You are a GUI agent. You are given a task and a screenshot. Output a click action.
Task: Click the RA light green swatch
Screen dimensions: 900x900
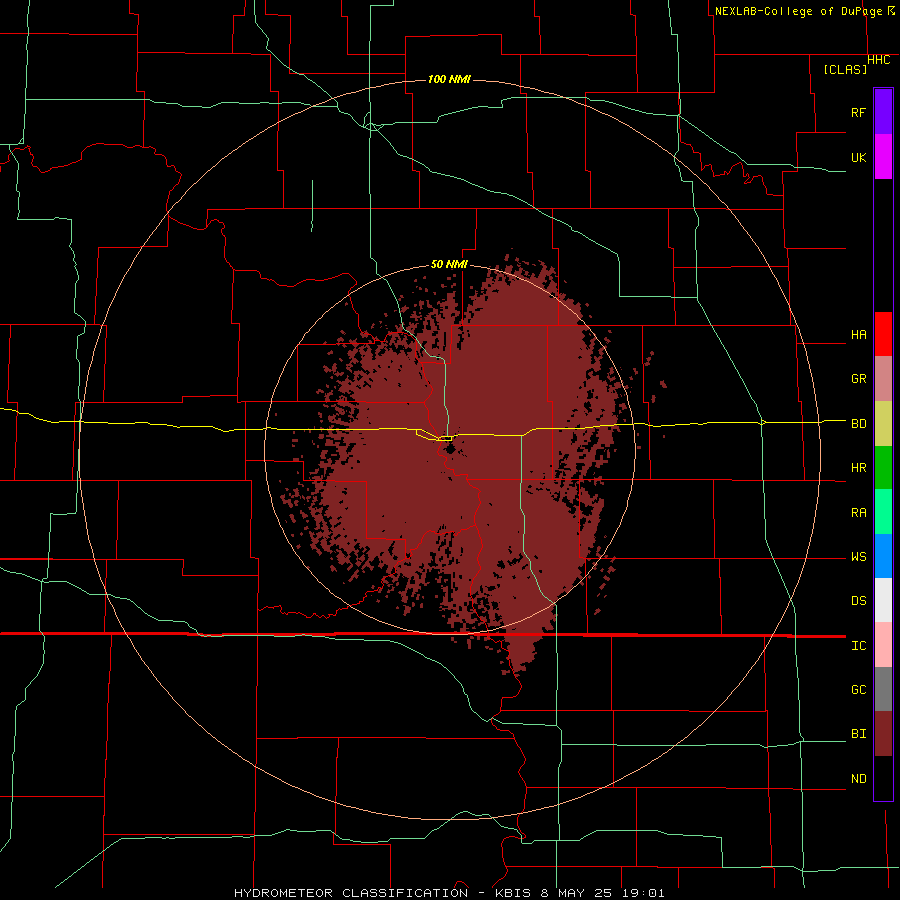pyautogui.click(x=883, y=512)
